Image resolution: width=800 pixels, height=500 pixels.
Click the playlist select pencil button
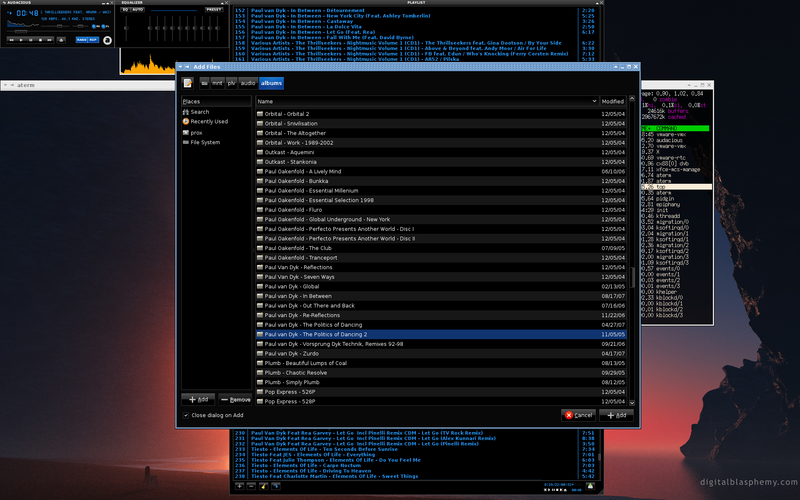(x=264, y=486)
